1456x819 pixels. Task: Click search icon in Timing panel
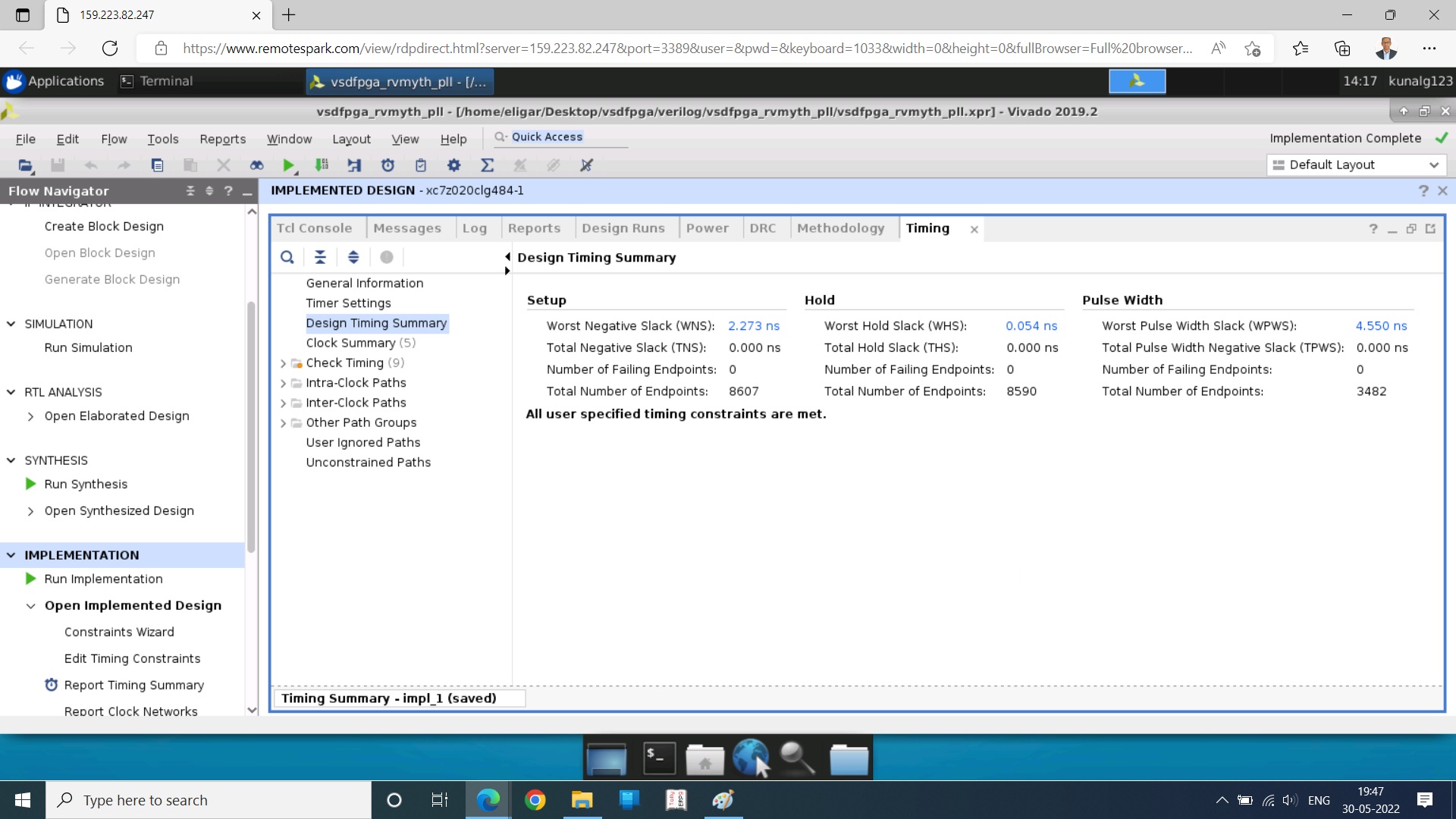click(287, 257)
